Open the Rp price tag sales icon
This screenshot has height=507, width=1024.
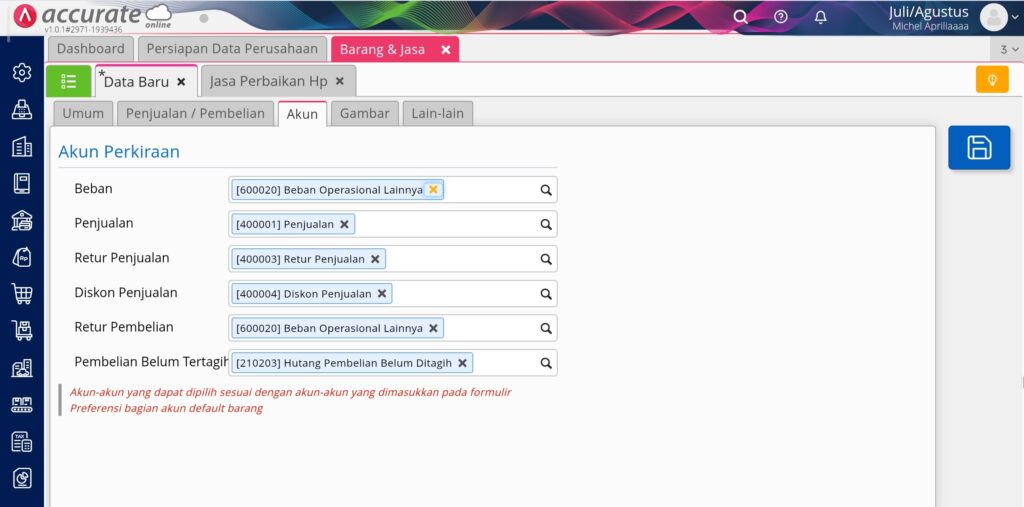22,257
